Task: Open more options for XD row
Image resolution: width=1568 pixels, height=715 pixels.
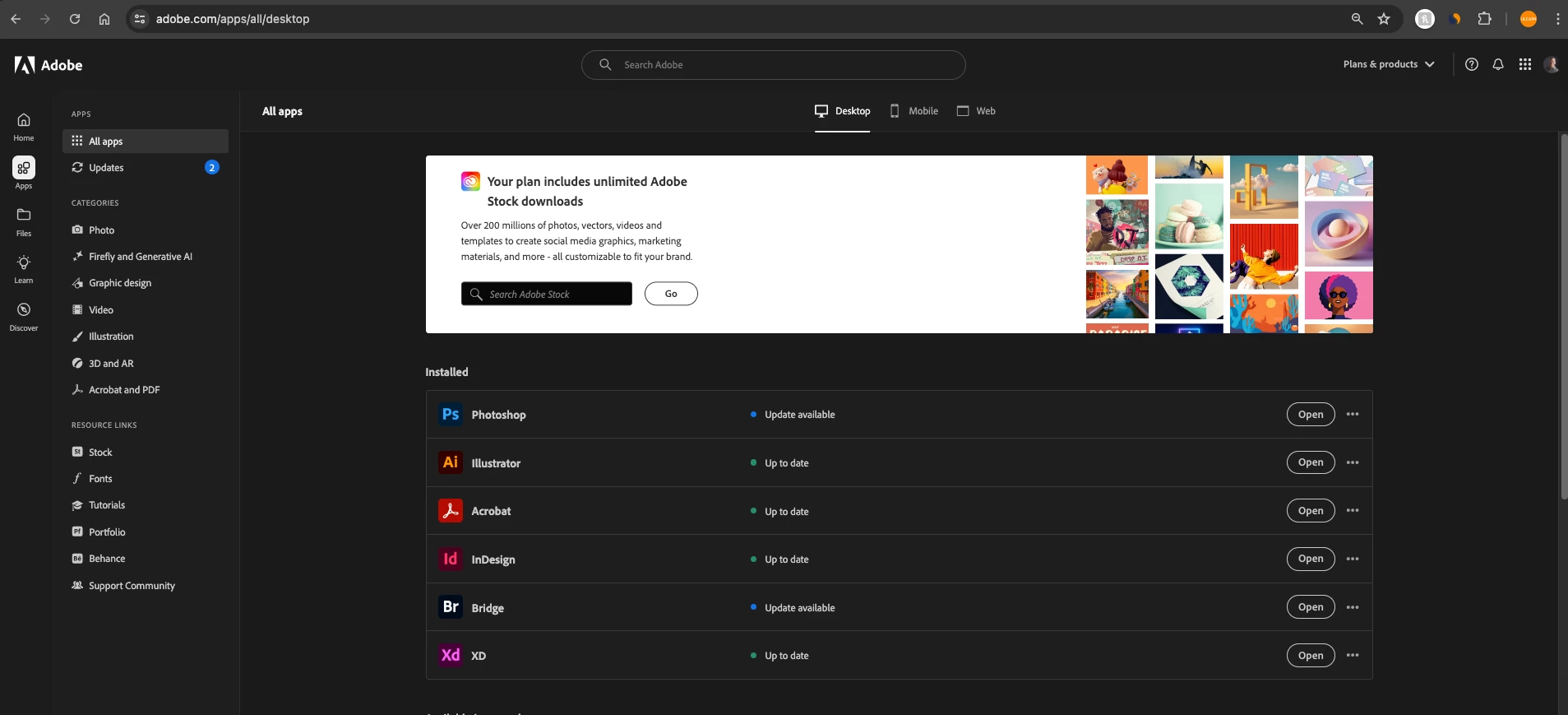Action: tap(1353, 655)
